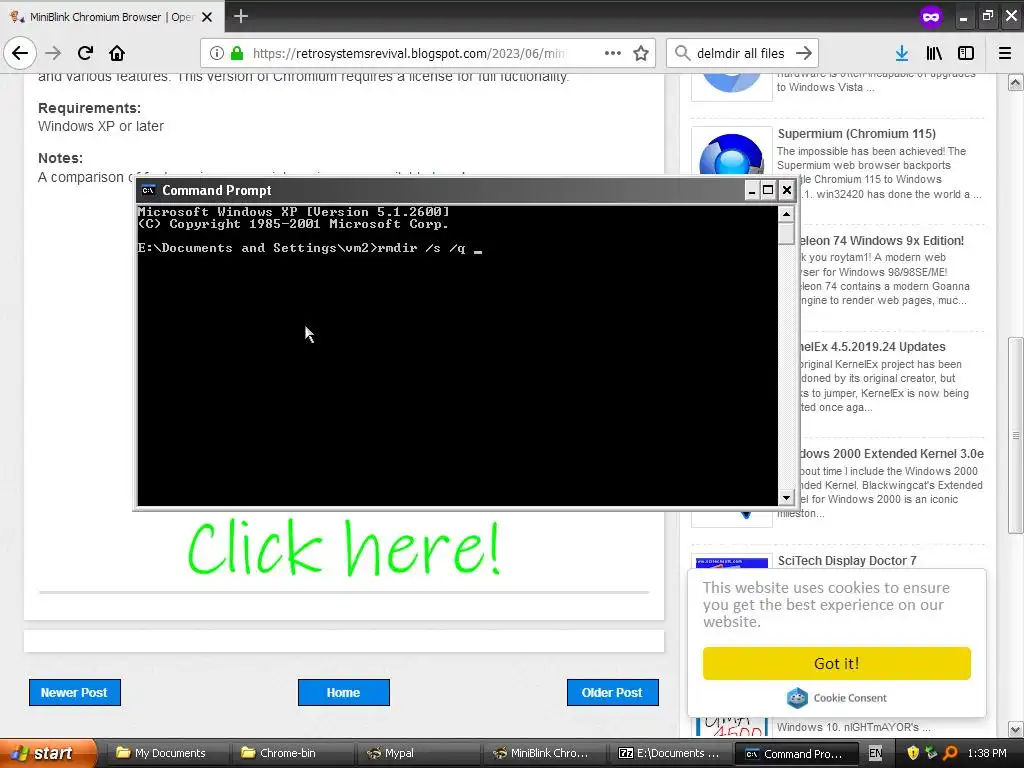The height and width of the screenshot is (768, 1024).
Task: Switch to Mypal taskbar item
Action: [417, 753]
